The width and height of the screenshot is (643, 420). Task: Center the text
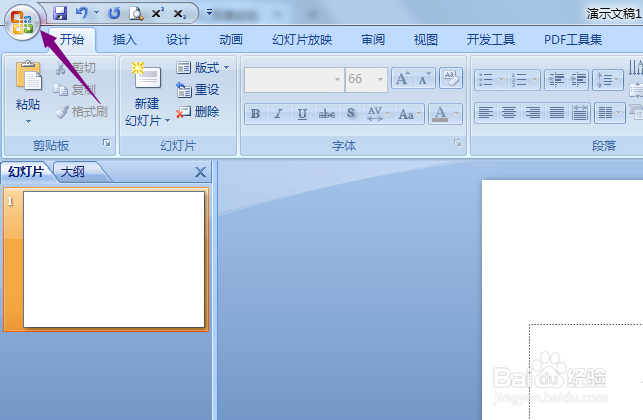(x=509, y=112)
